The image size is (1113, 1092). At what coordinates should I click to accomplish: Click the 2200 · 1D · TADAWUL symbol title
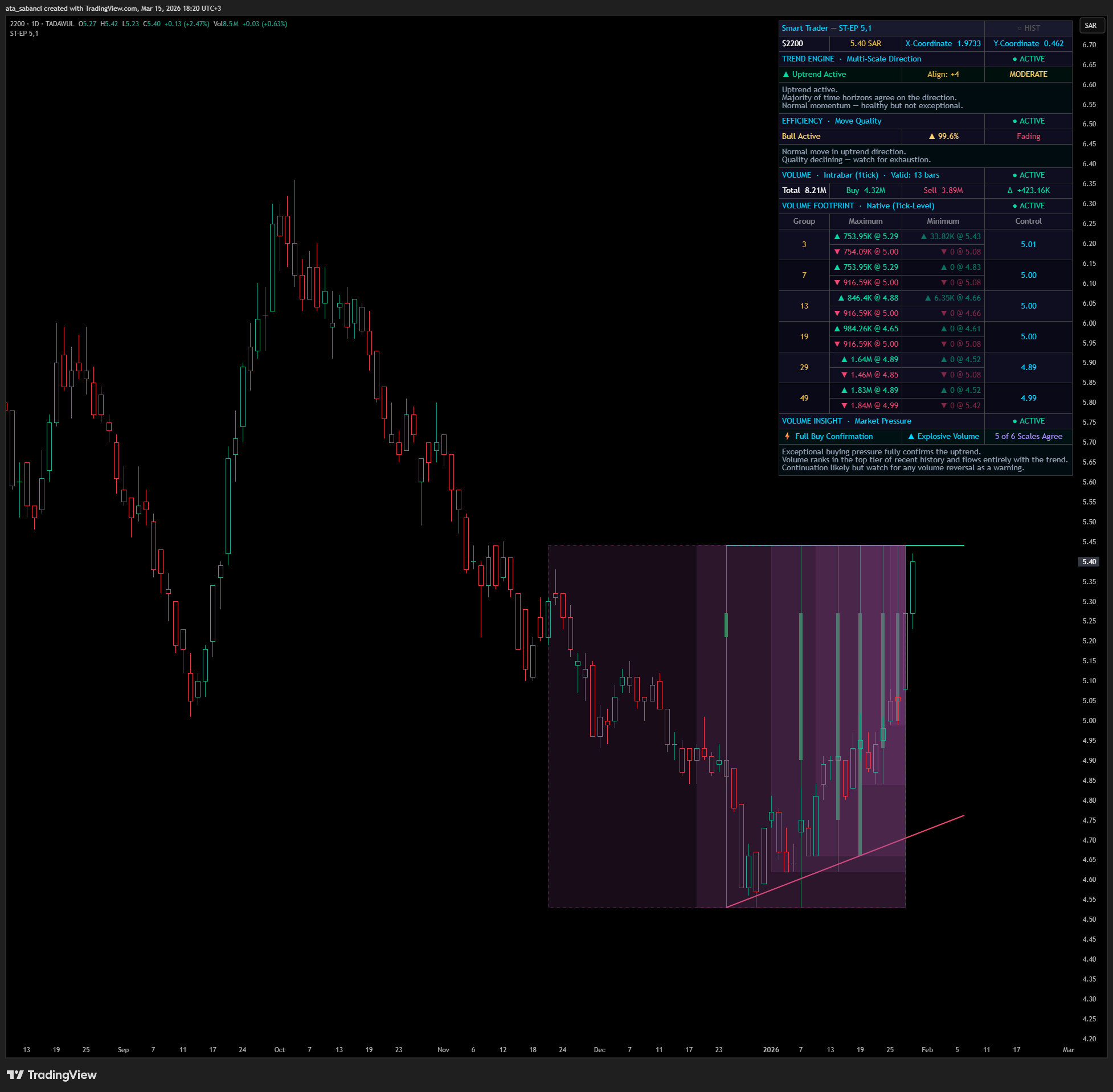pos(42,23)
